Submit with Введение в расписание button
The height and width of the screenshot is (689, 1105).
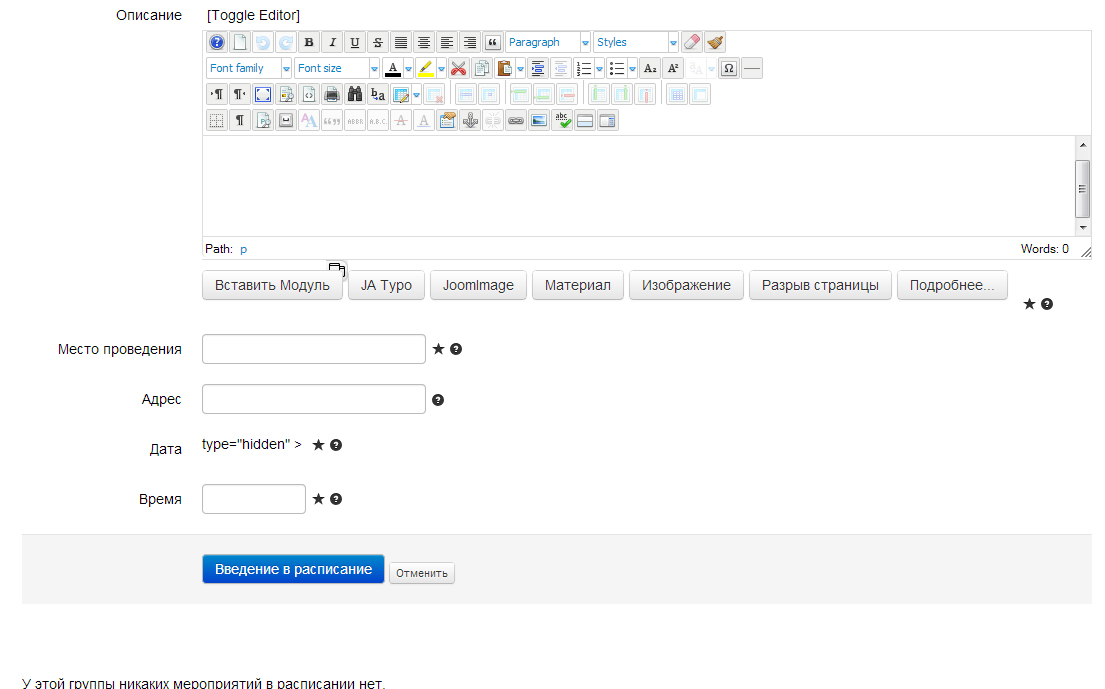tap(293, 569)
